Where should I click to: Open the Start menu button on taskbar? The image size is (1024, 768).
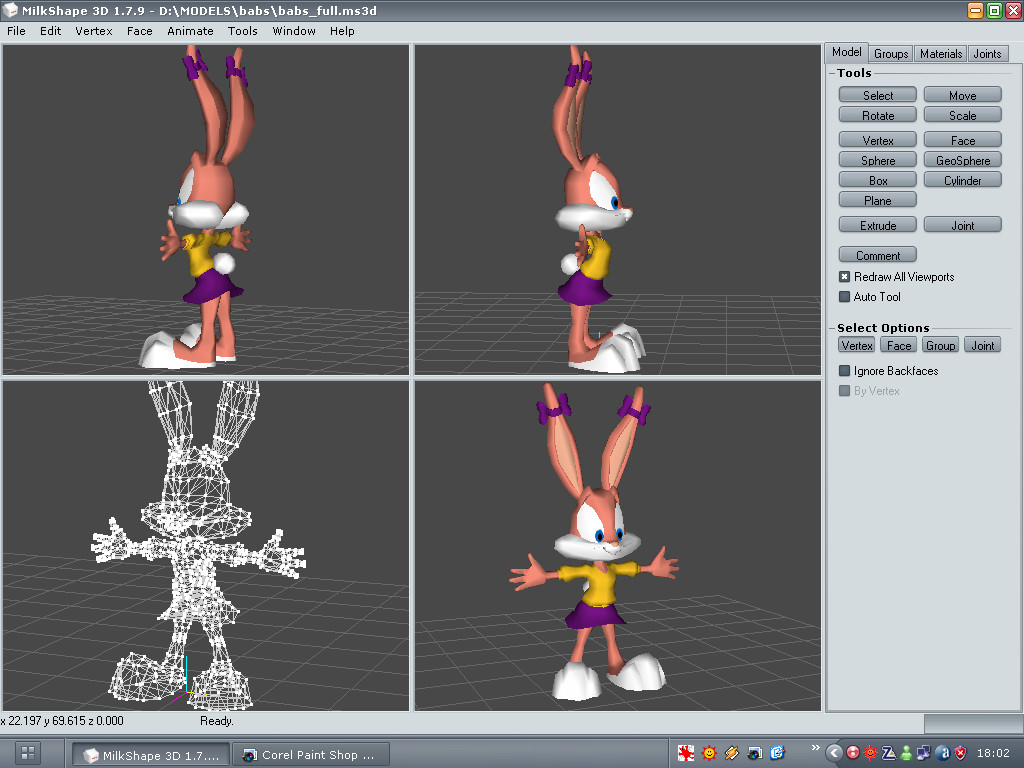[x=28, y=753]
